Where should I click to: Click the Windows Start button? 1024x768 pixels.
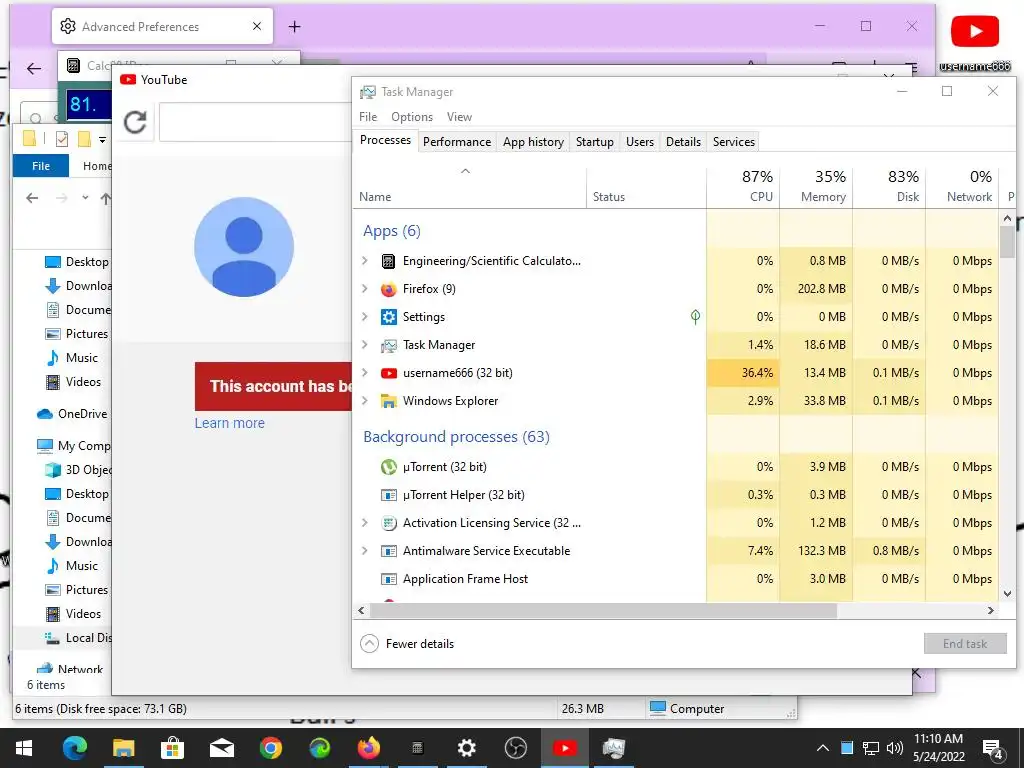click(x=24, y=748)
